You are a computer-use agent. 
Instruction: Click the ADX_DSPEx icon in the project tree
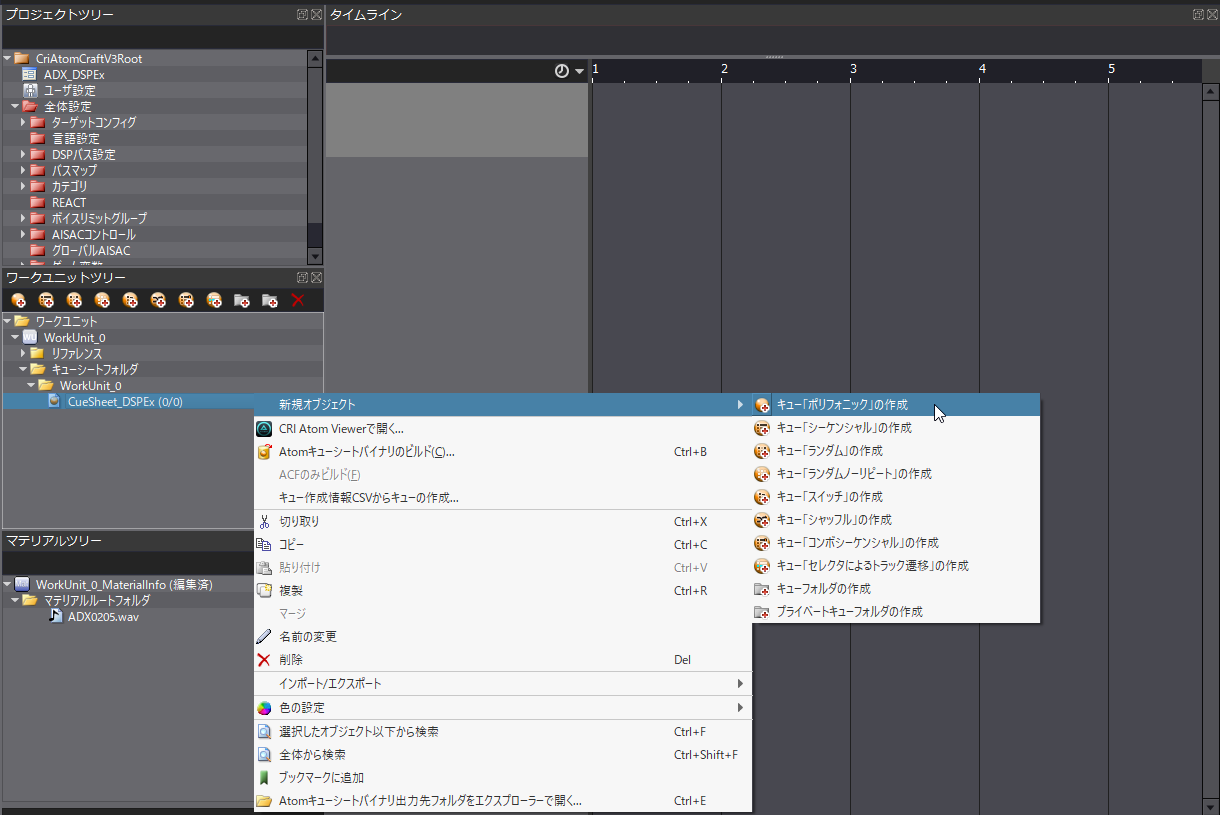pyautogui.click(x=29, y=75)
